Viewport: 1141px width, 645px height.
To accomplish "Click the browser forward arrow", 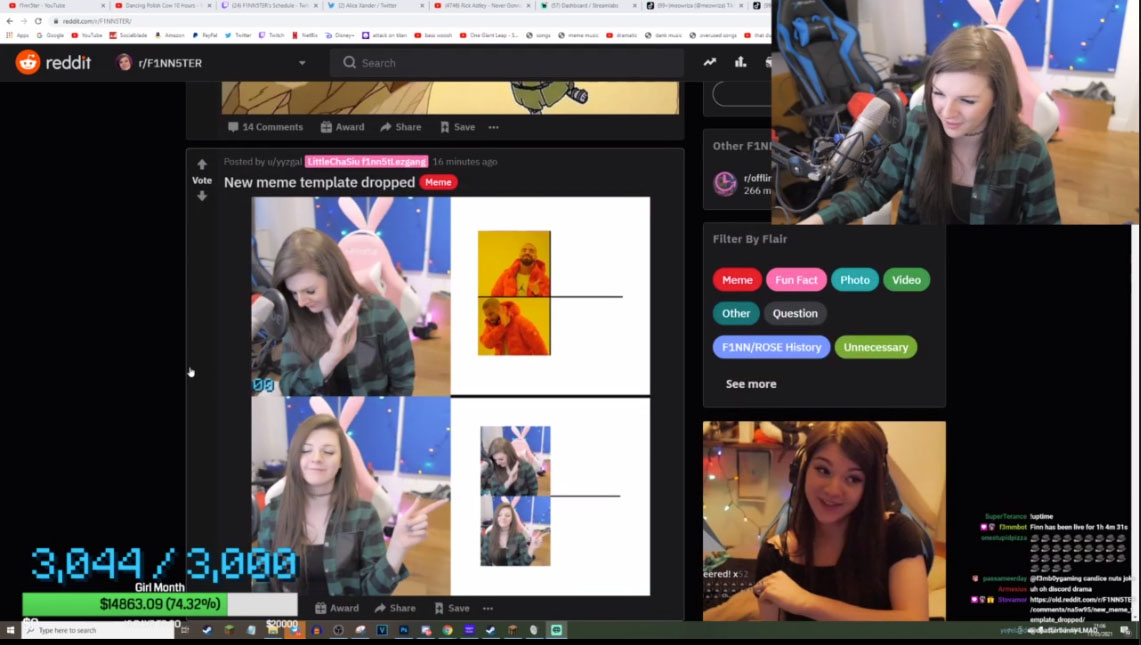I will pos(24,21).
